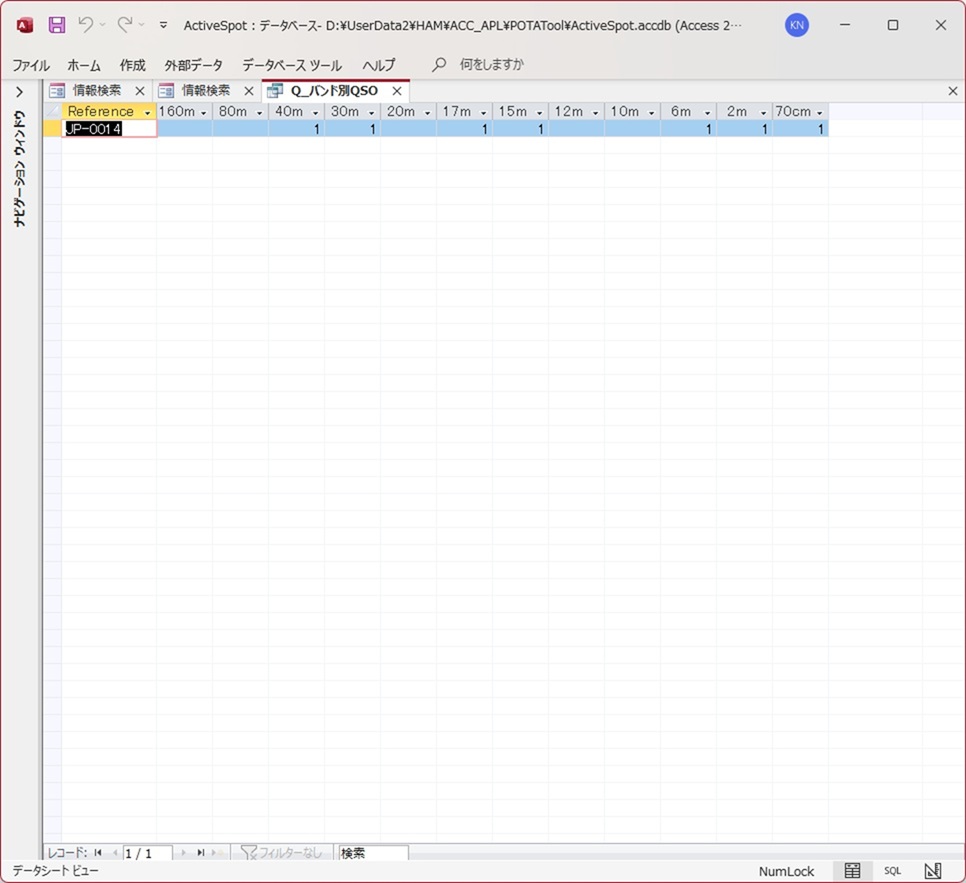Screen dimensions: 966x883
Task: Go to first record navigation arrow
Action: click(x=98, y=853)
